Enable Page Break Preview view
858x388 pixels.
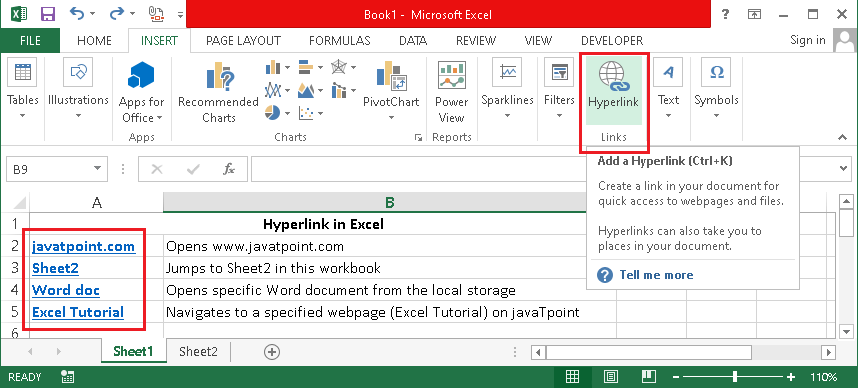coord(649,377)
